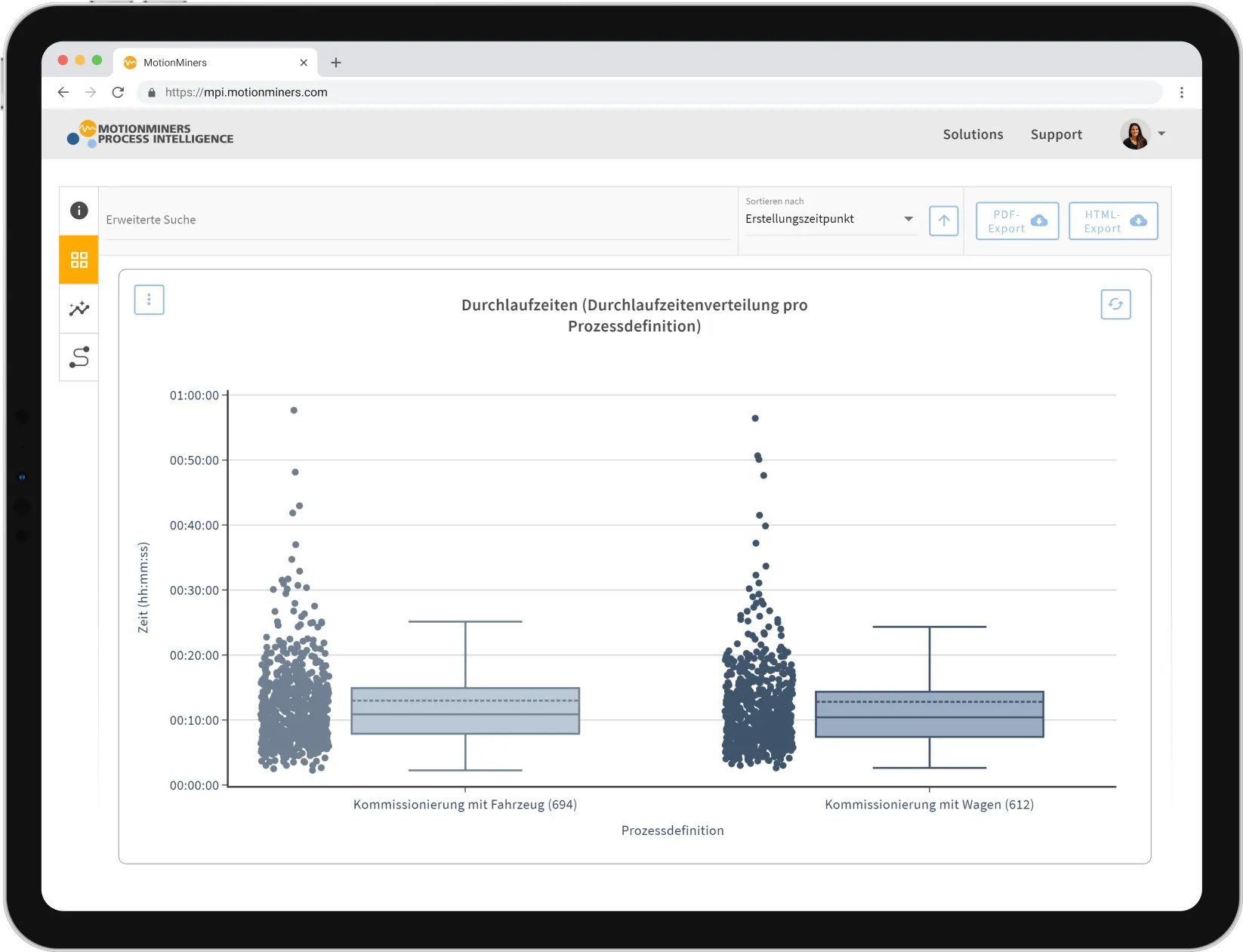Open the dashboard grid view in sidebar
Screen dimensions: 1243x952
click(x=79, y=259)
